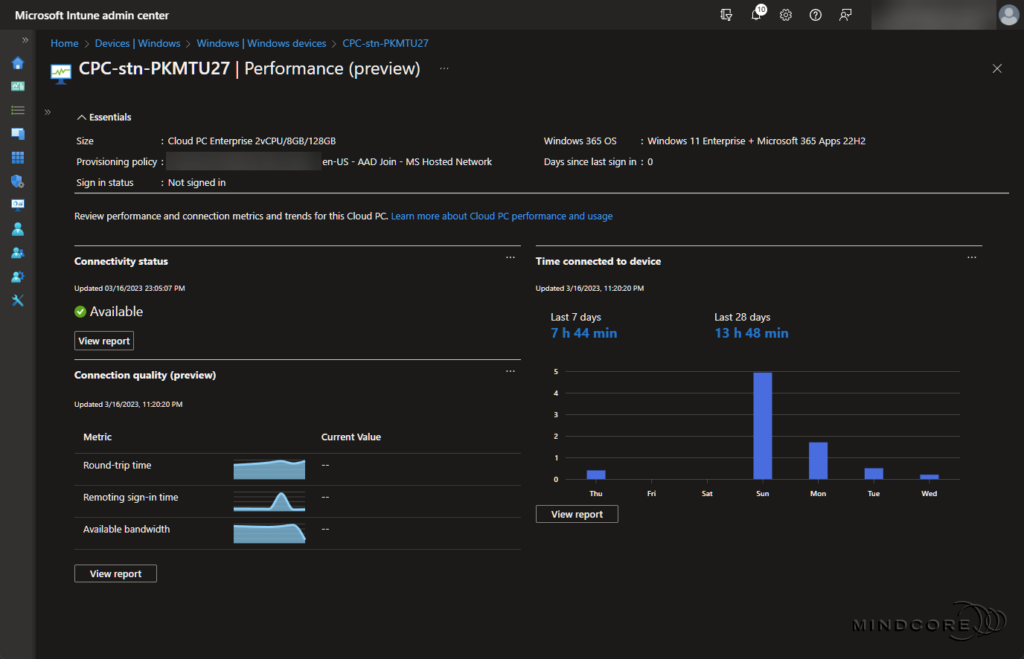Open the notifications bell showing 10 alerts
1024x659 pixels.
757,15
